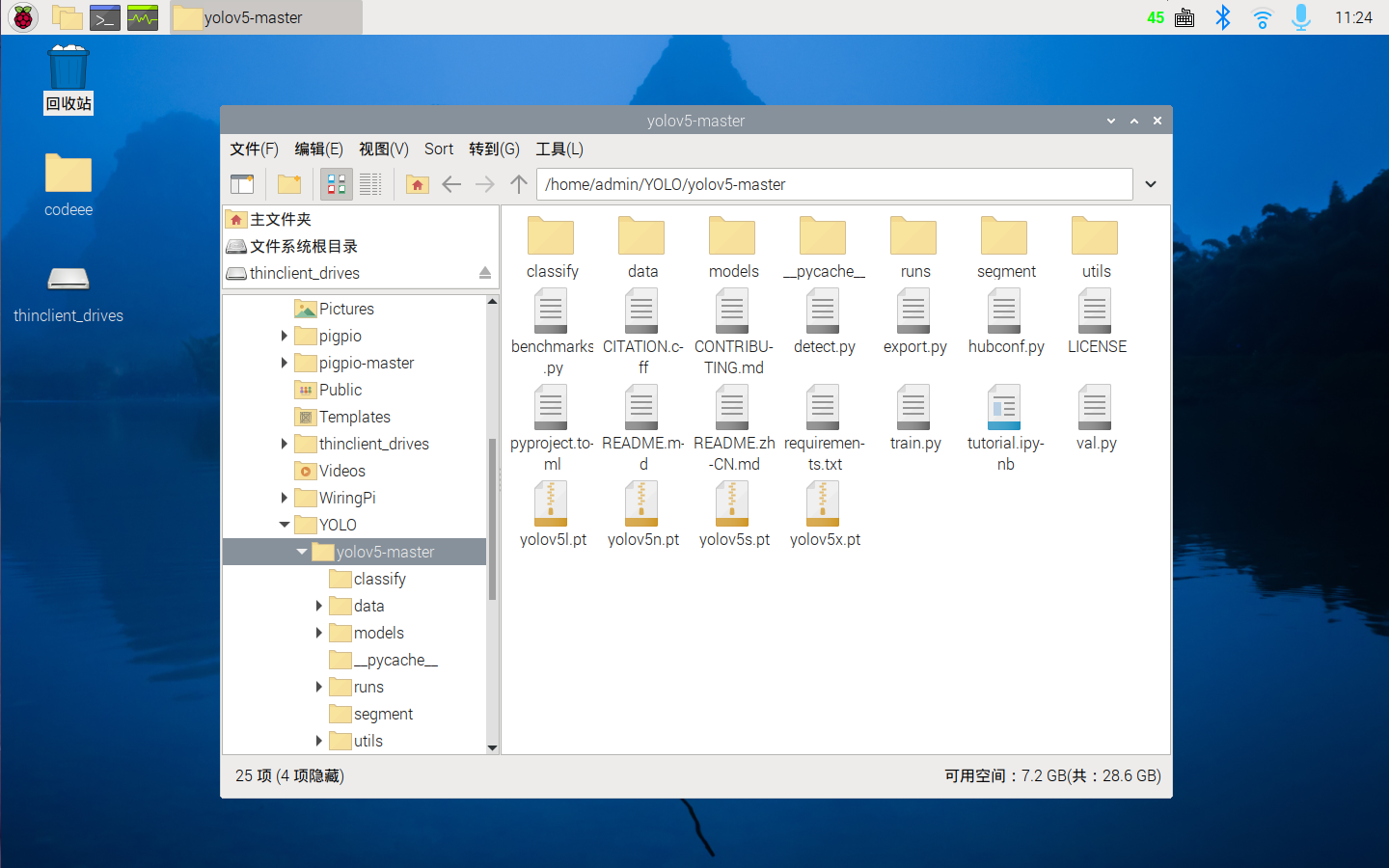Collapse the YOLO tree folder
Image resolution: width=1389 pixels, height=868 pixels.
[284, 525]
